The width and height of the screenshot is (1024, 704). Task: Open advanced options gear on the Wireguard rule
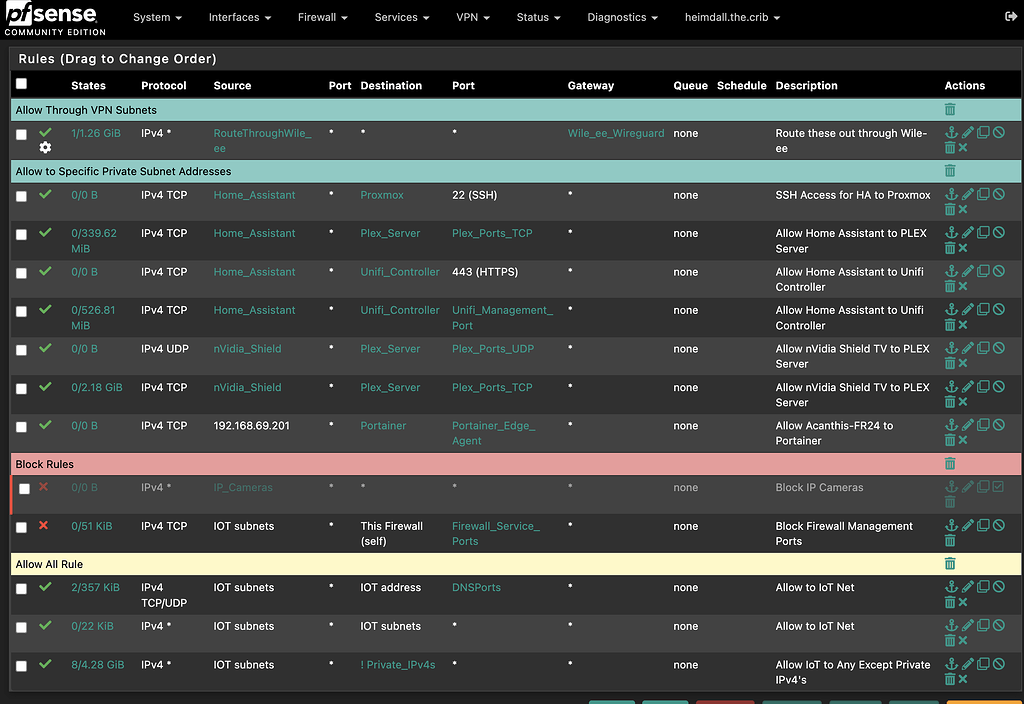44,147
